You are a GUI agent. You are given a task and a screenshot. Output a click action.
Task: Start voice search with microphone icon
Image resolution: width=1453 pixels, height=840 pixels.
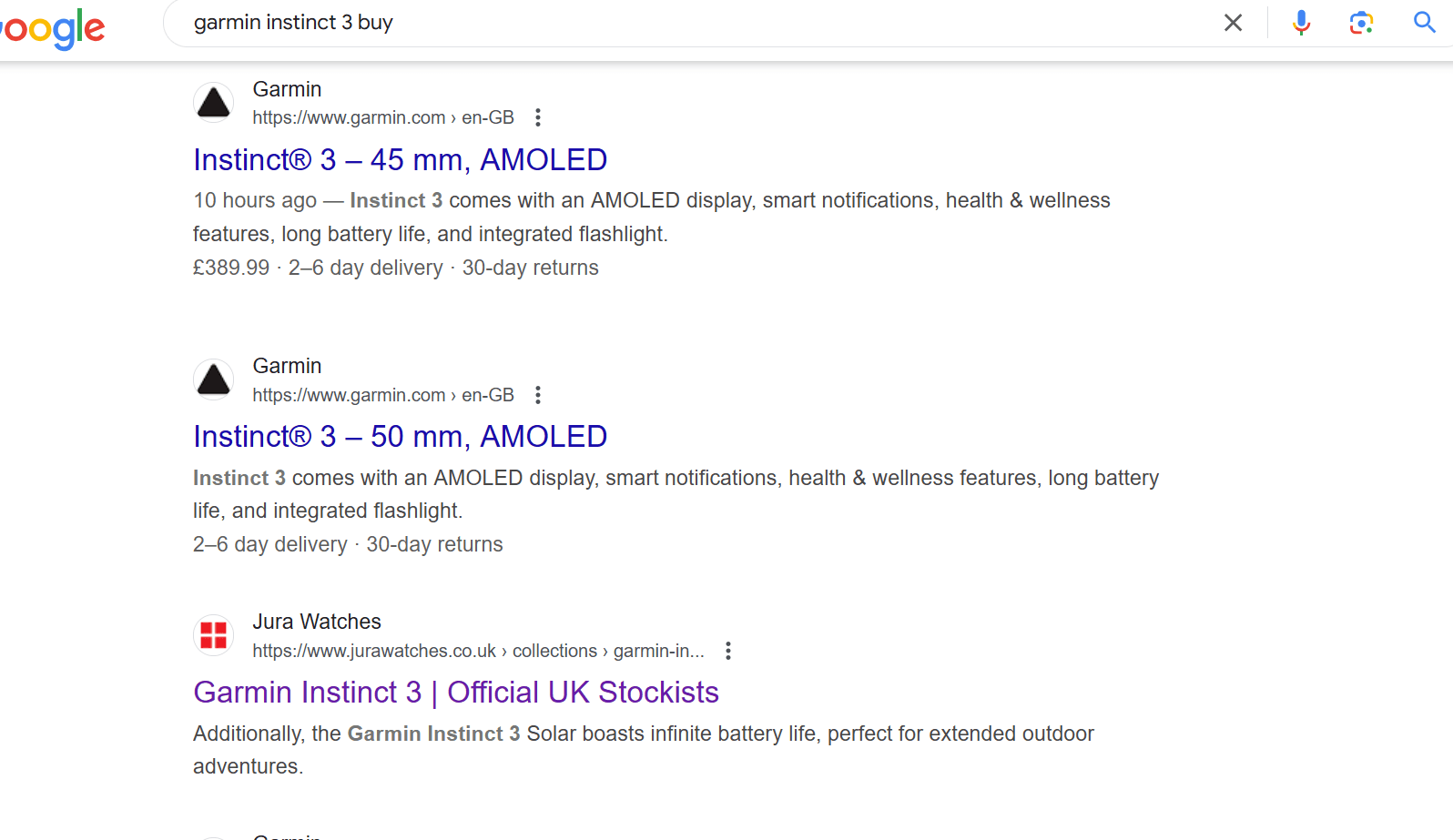click(x=1301, y=23)
